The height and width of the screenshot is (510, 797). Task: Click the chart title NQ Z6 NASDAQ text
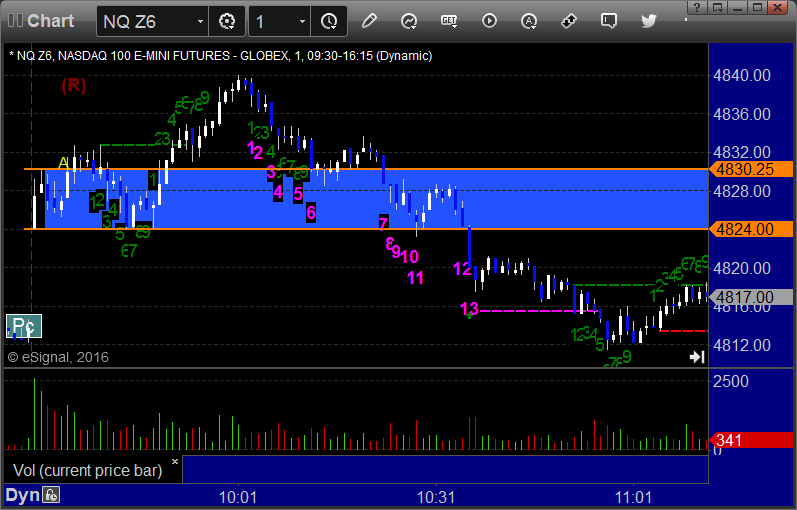click(221, 56)
